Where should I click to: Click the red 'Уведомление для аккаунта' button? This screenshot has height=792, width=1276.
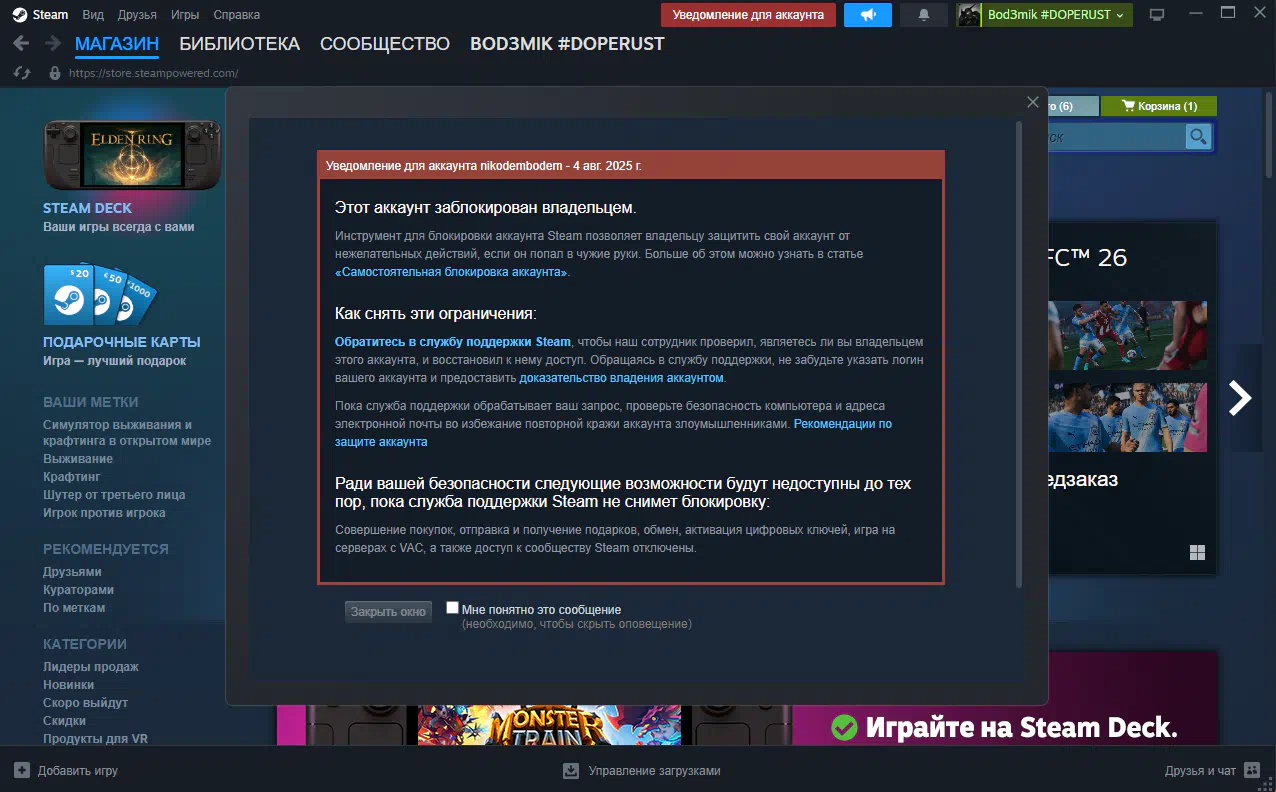pos(748,15)
